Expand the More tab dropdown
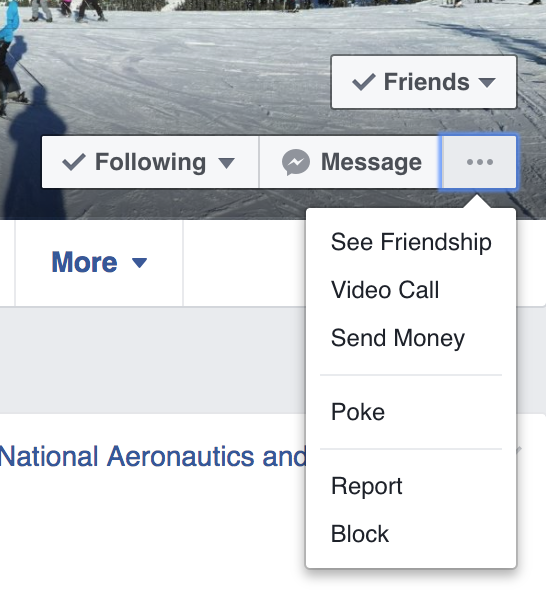 pos(139,263)
